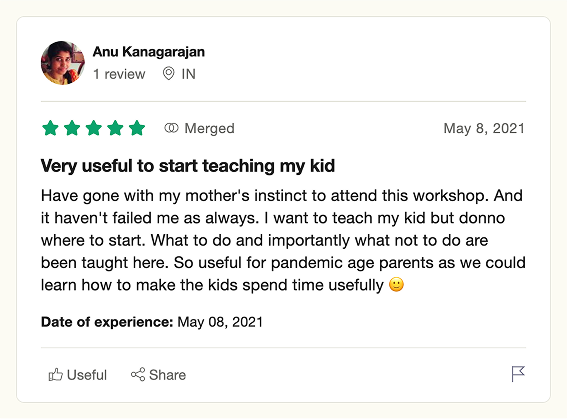Flag this review with the flag icon
This screenshot has width=567, height=419.
[518, 374]
